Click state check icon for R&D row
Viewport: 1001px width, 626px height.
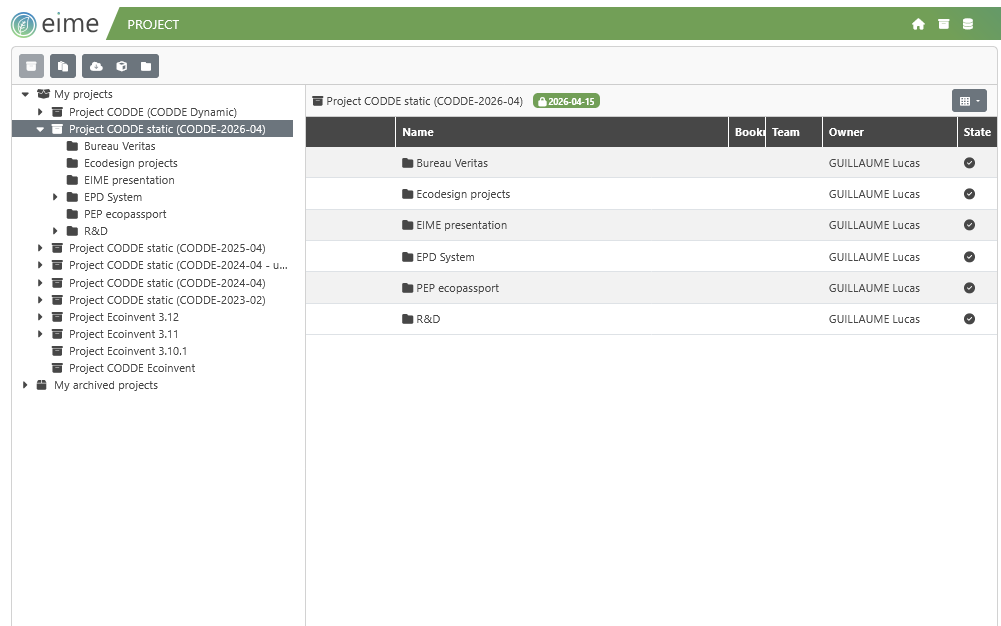(969, 318)
